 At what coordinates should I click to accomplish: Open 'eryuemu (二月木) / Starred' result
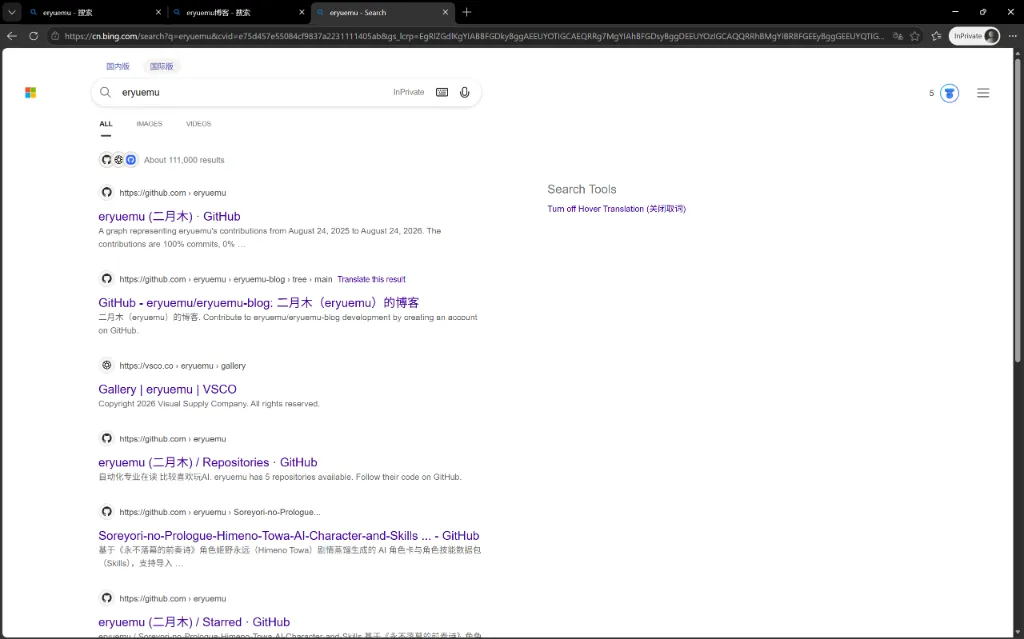194,621
